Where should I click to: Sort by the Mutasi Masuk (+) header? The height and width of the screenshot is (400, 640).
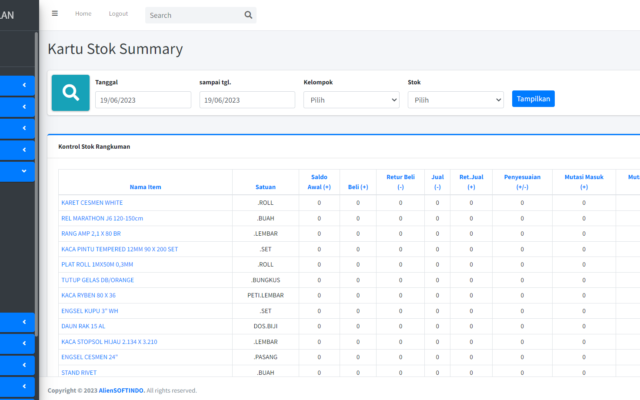point(584,182)
